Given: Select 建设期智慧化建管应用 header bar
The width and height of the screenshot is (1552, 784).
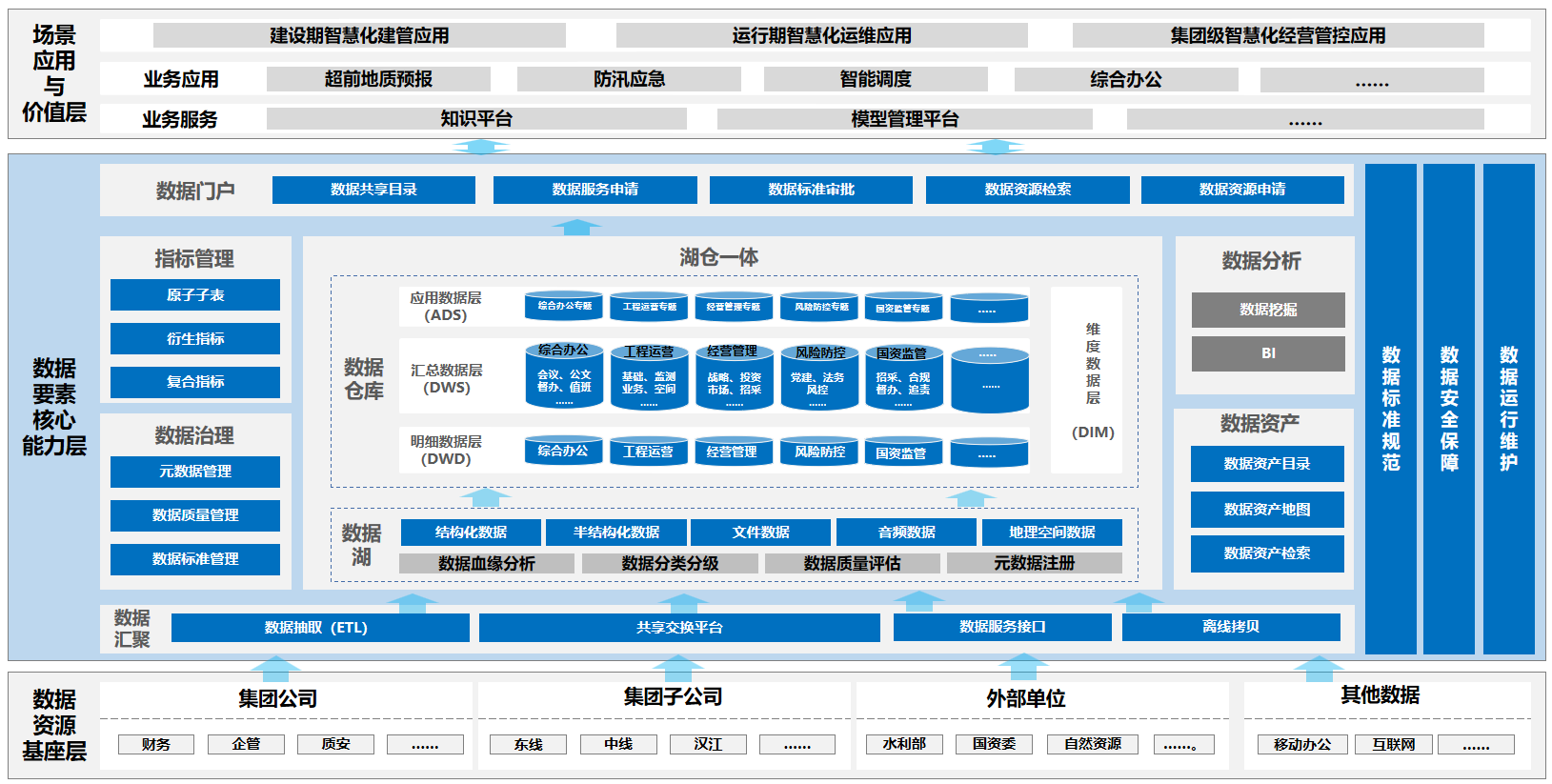Looking at the screenshot, I should (359, 36).
